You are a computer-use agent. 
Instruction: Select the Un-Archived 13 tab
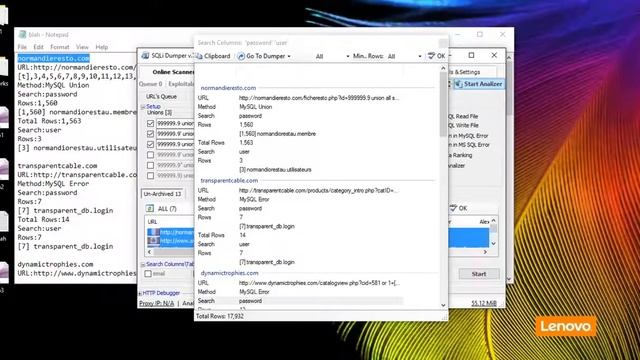point(162,194)
